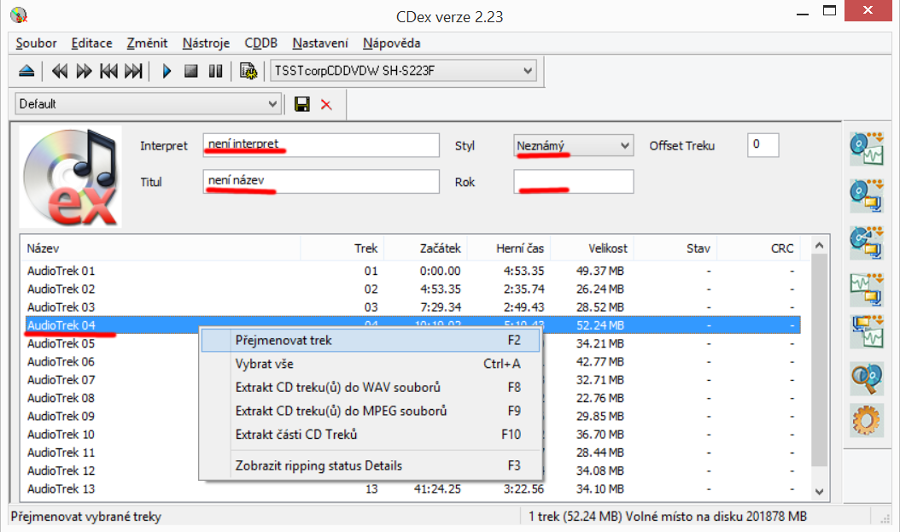900x532 pixels.
Task: Pause playback using the pause button
Action: [214, 71]
